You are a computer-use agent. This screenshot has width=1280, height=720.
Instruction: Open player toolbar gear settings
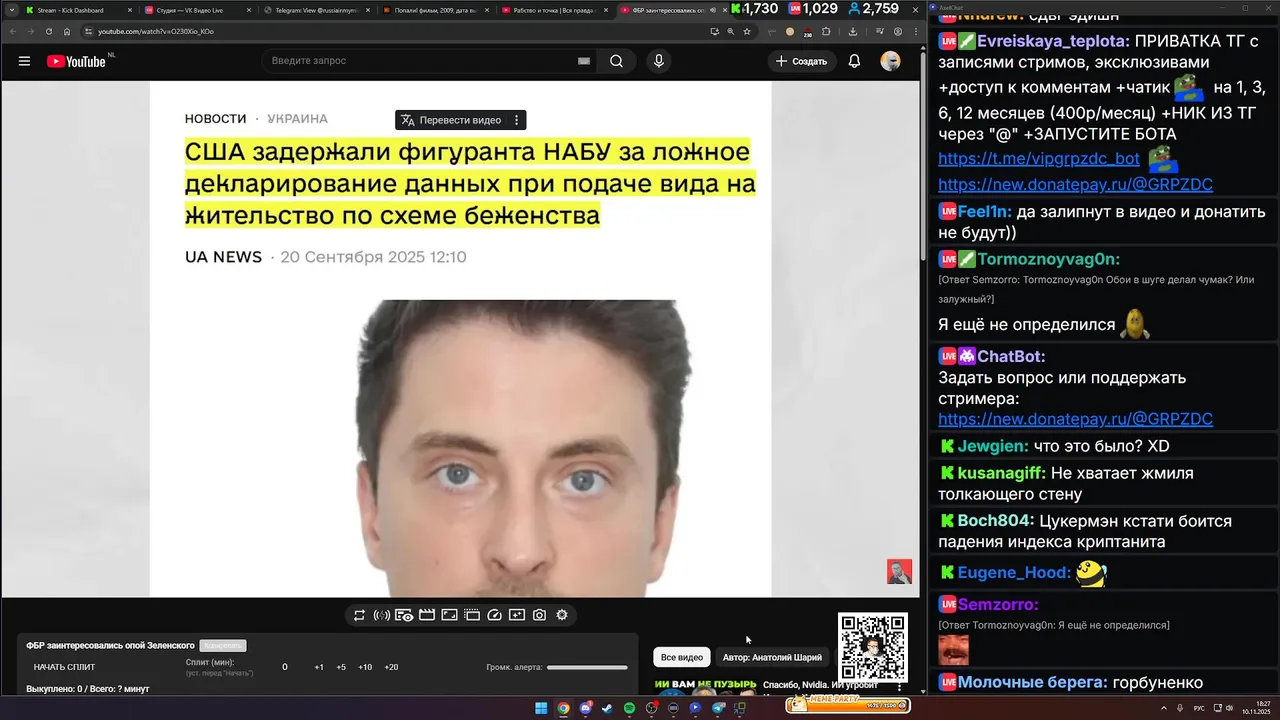coord(562,615)
